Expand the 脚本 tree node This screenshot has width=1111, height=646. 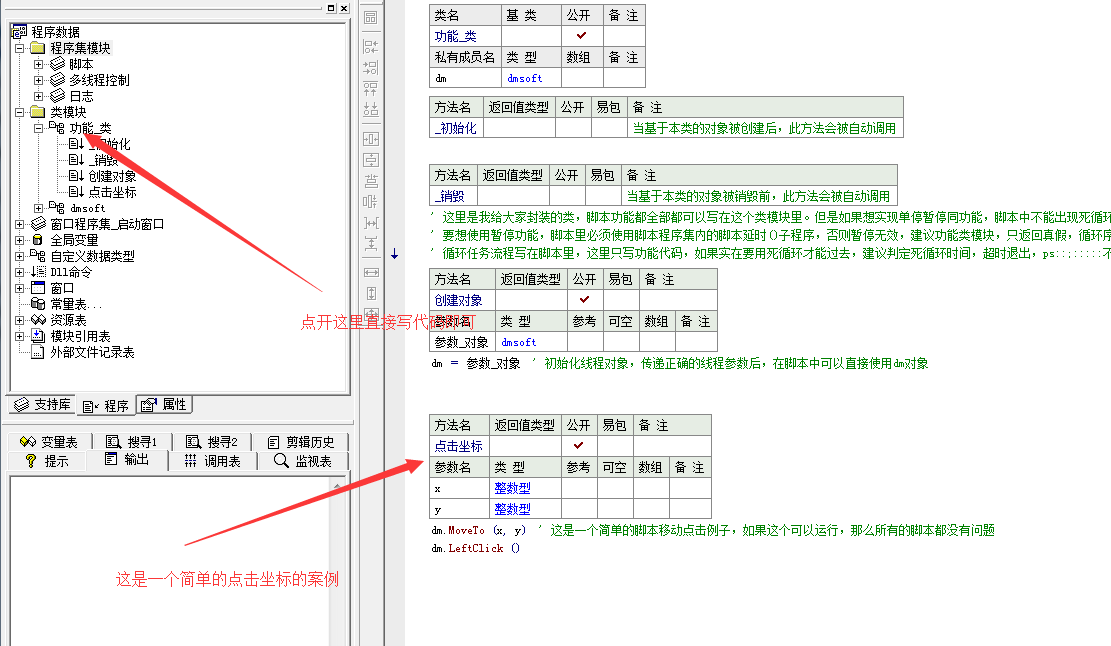coord(39,64)
